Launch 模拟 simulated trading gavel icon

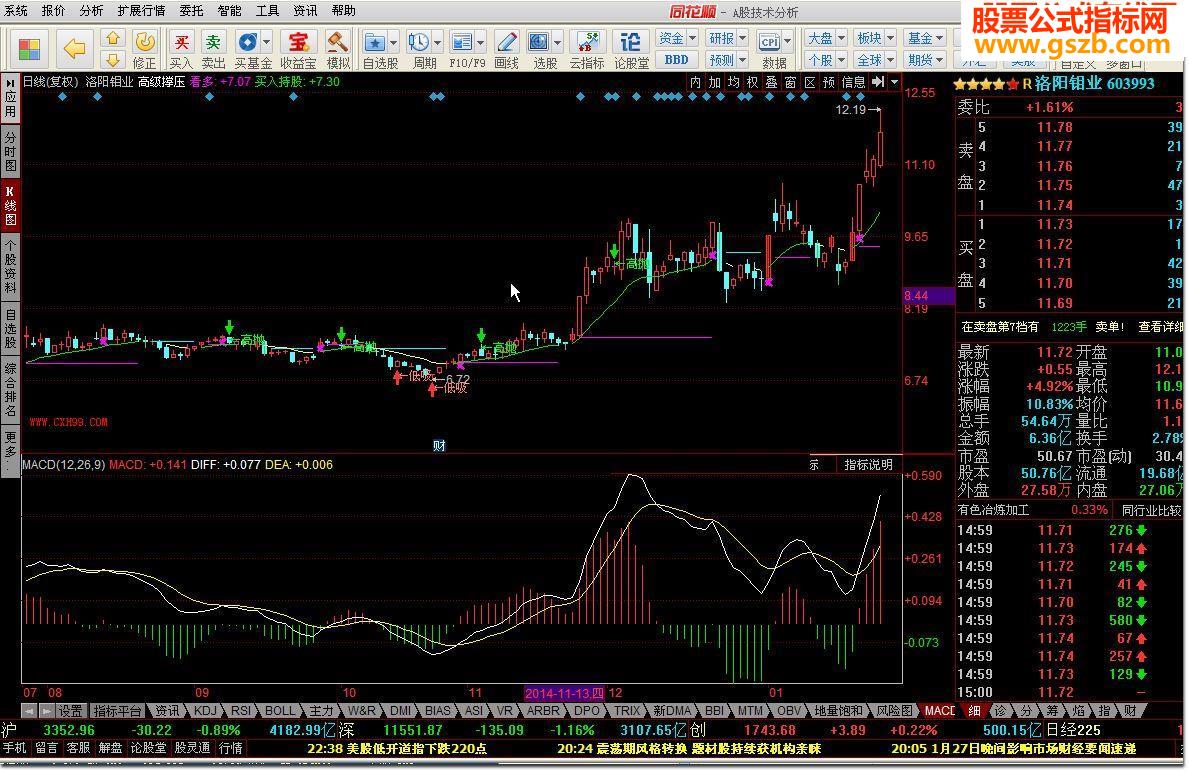click(x=337, y=50)
